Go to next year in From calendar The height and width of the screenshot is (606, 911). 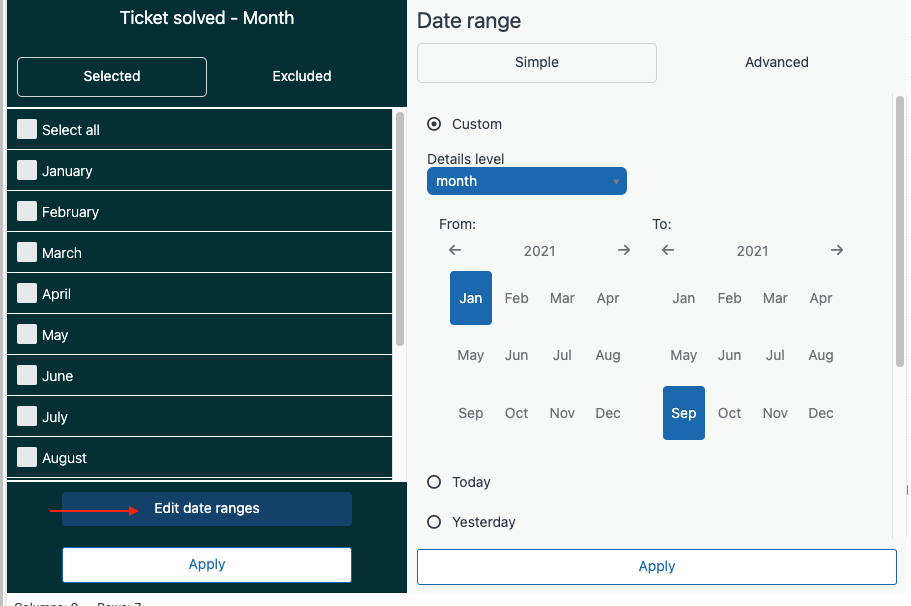coord(624,250)
